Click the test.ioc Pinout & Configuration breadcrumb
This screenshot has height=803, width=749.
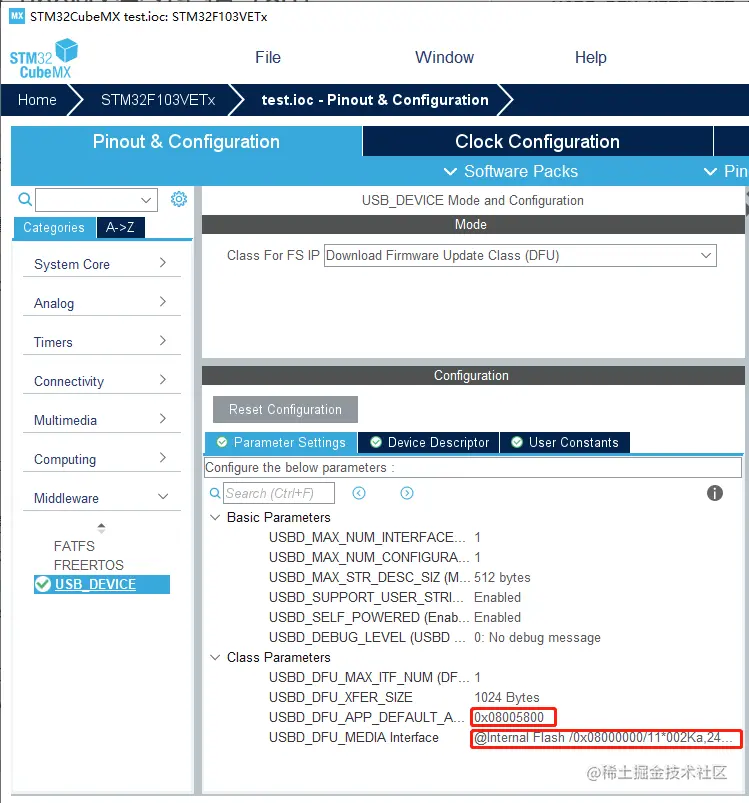(375, 100)
